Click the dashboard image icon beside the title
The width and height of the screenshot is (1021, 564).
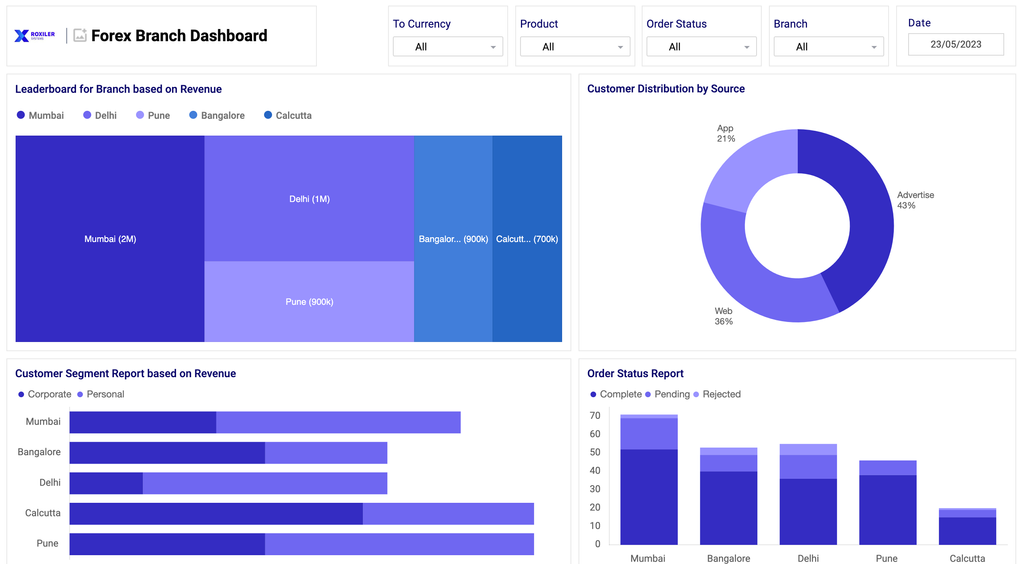(80, 36)
